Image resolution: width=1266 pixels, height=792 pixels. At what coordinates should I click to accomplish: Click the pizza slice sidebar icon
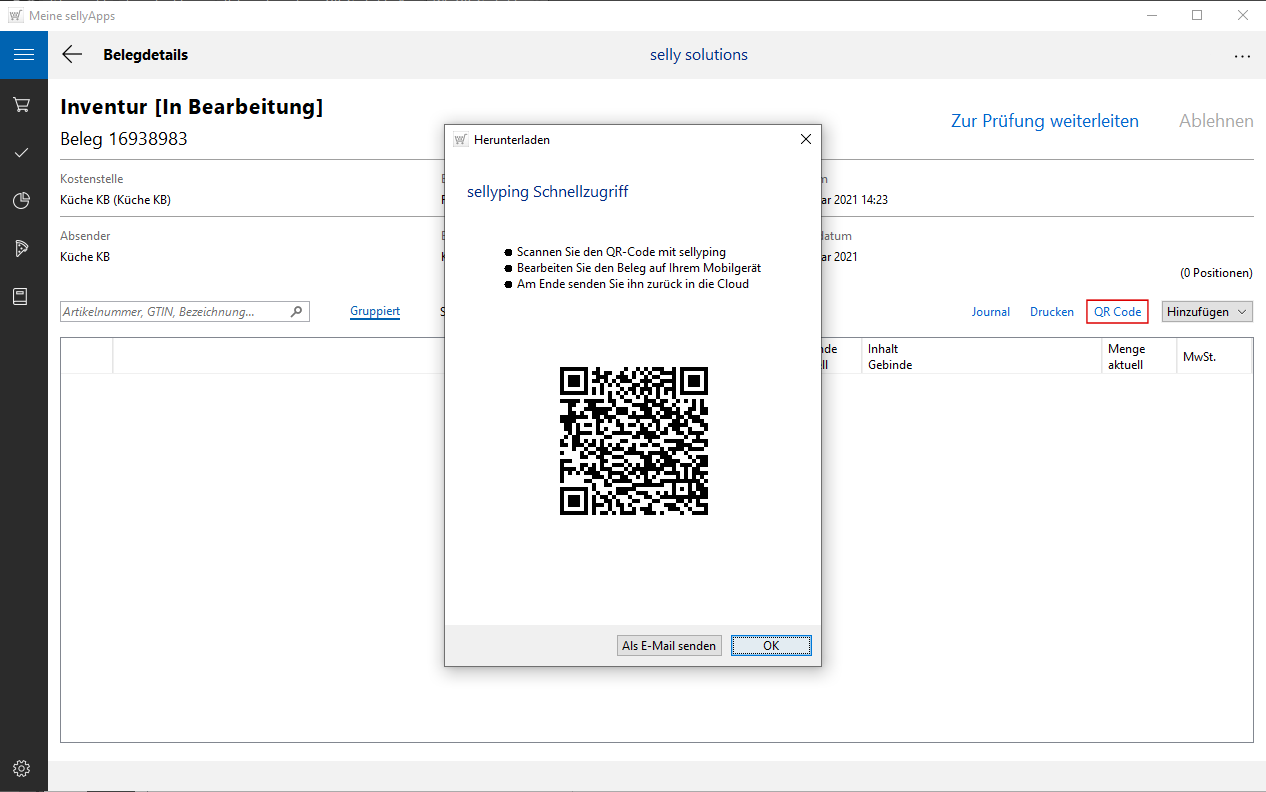[22, 249]
